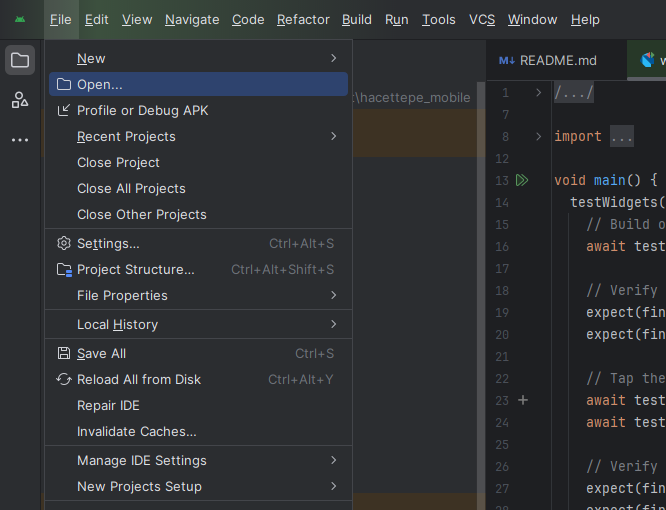Choose File Properties entry
Image resolution: width=666 pixels, height=510 pixels.
pos(198,295)
